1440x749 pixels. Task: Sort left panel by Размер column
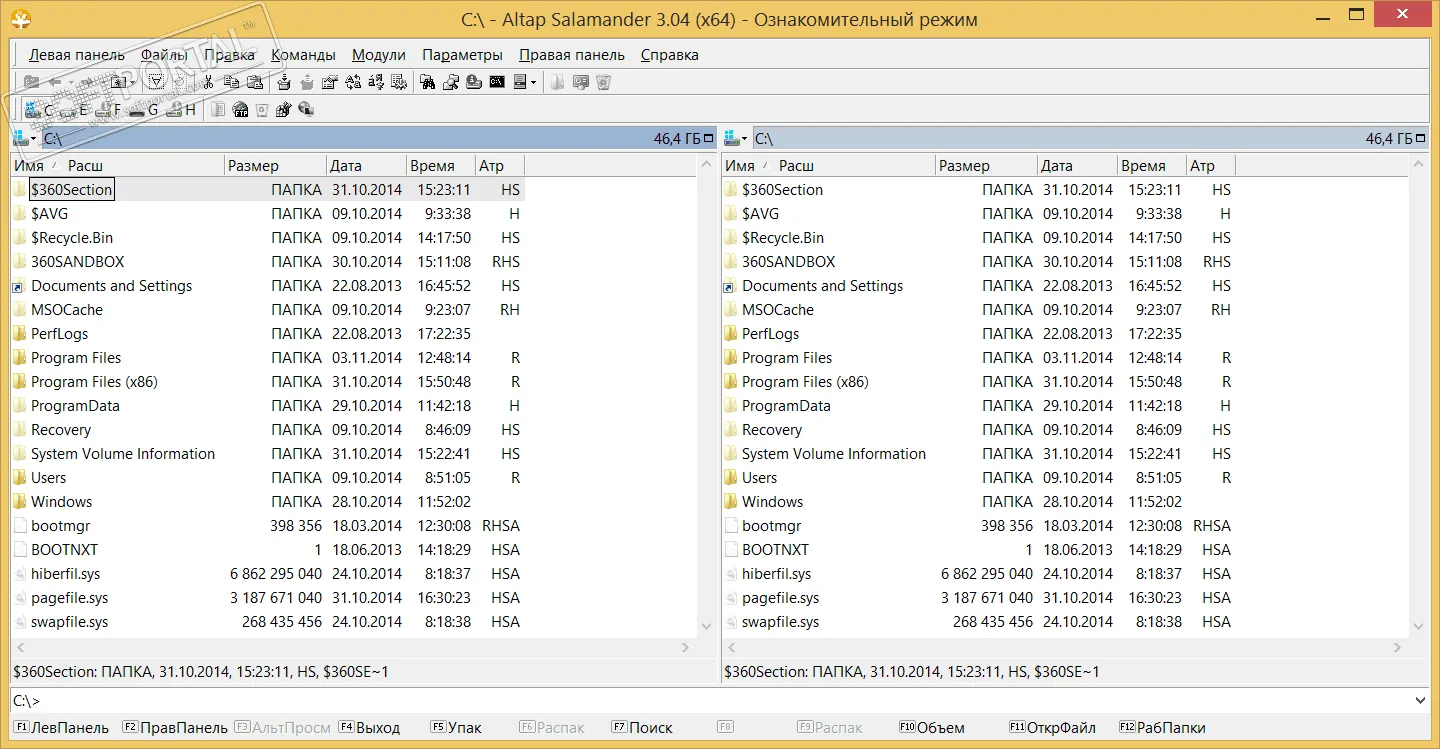pyautogui.click(x=276, y=165)
